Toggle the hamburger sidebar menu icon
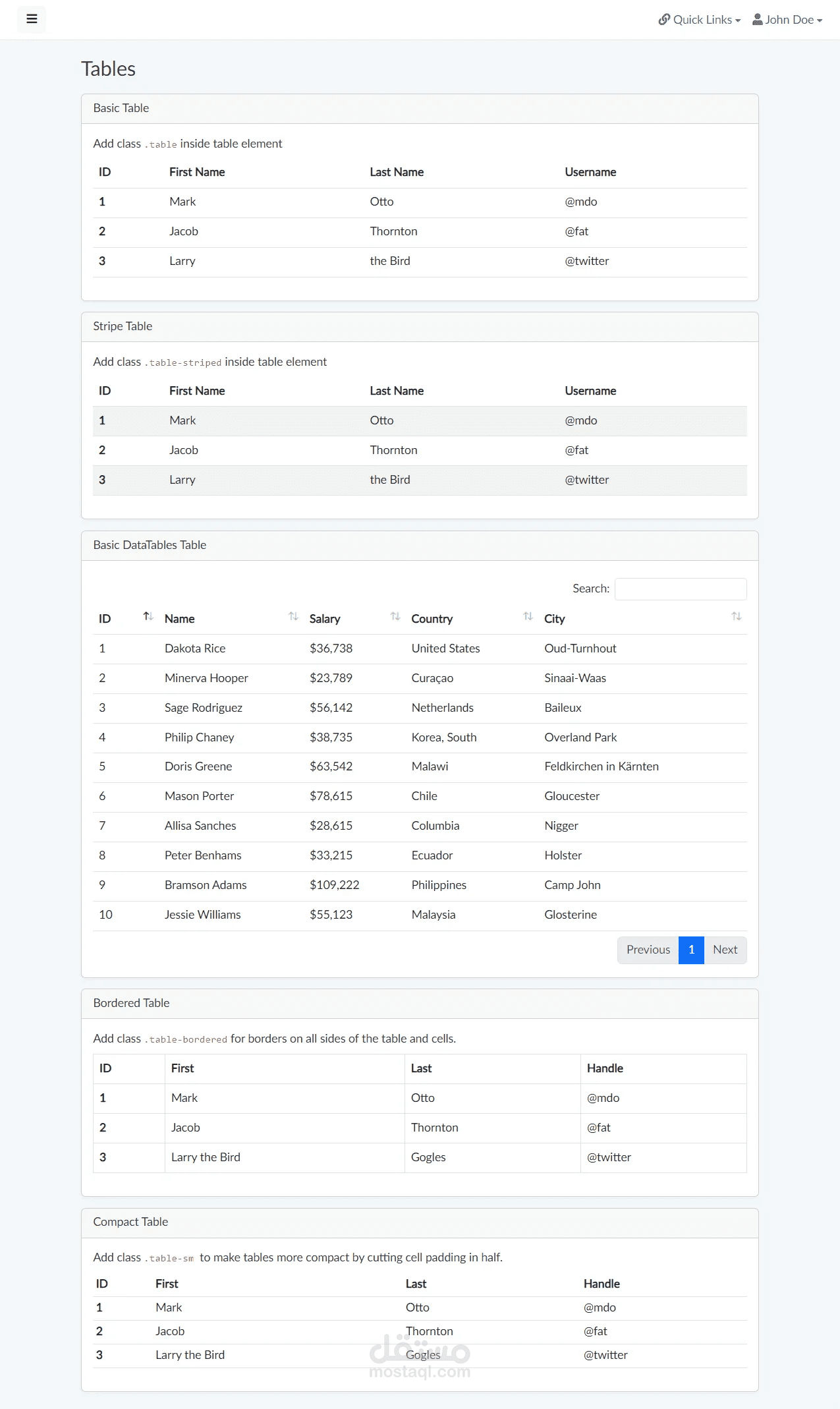This screenshot has width=840, height=1409. pos(32,19)
